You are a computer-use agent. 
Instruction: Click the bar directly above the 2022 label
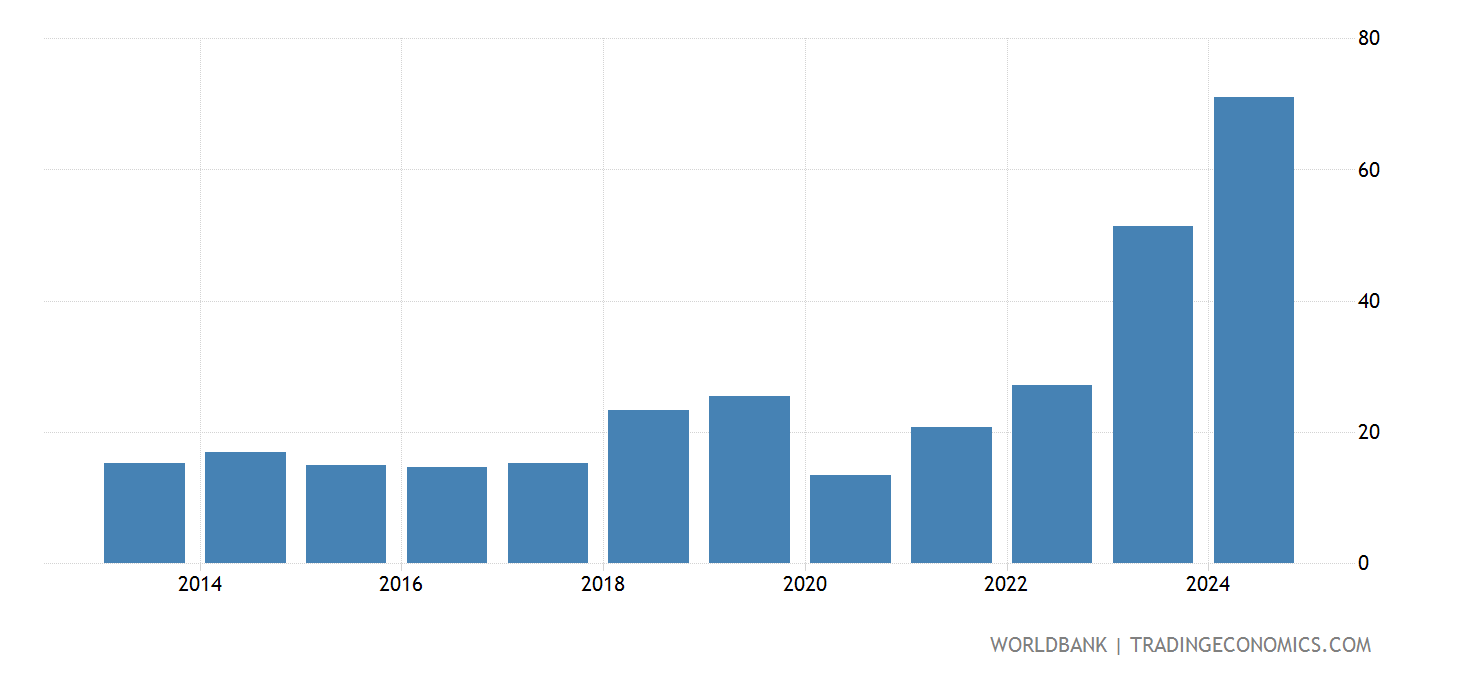[x=1052, y=470]
